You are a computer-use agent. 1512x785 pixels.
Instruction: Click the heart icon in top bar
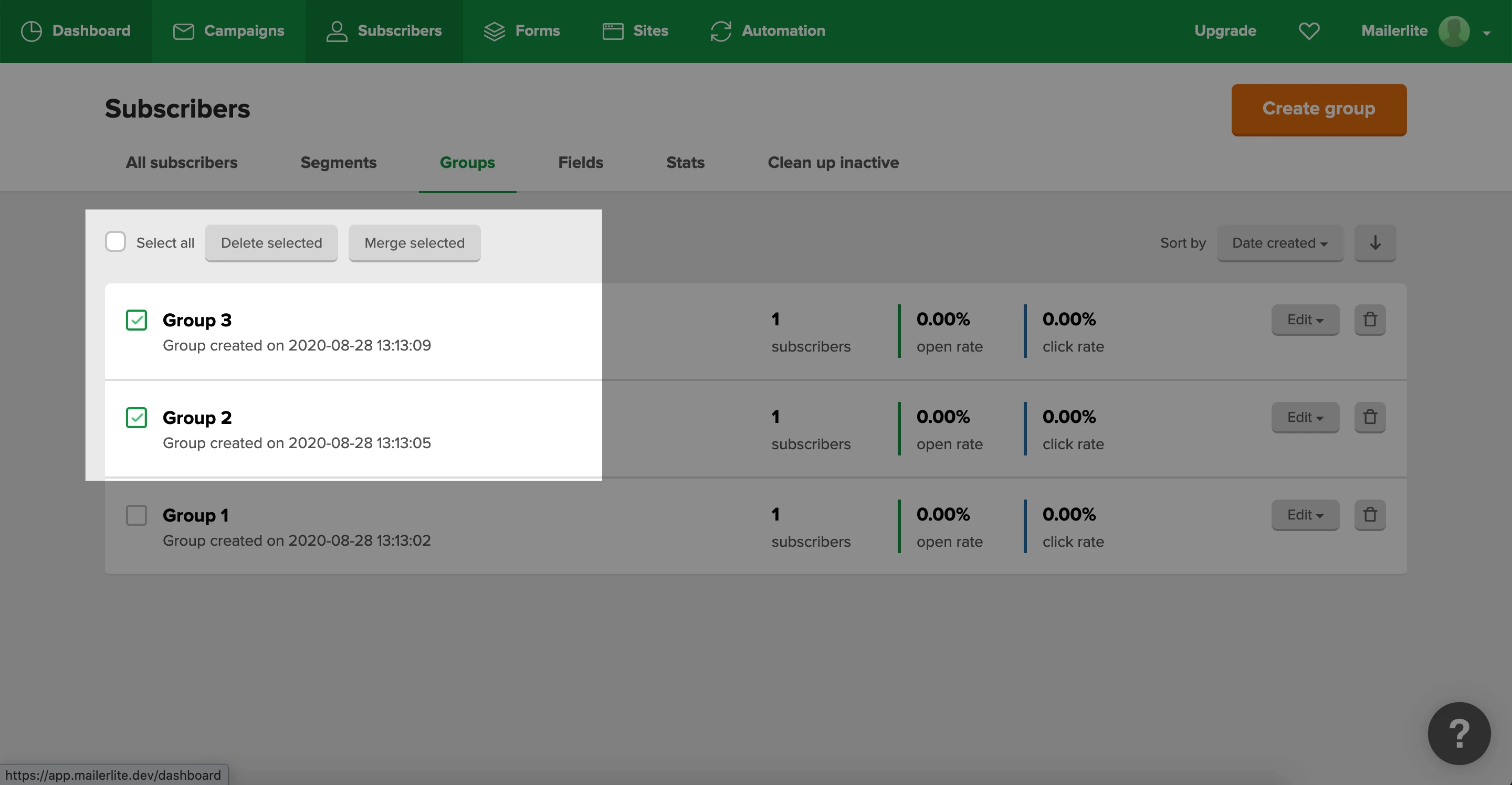coord(1308,31)
